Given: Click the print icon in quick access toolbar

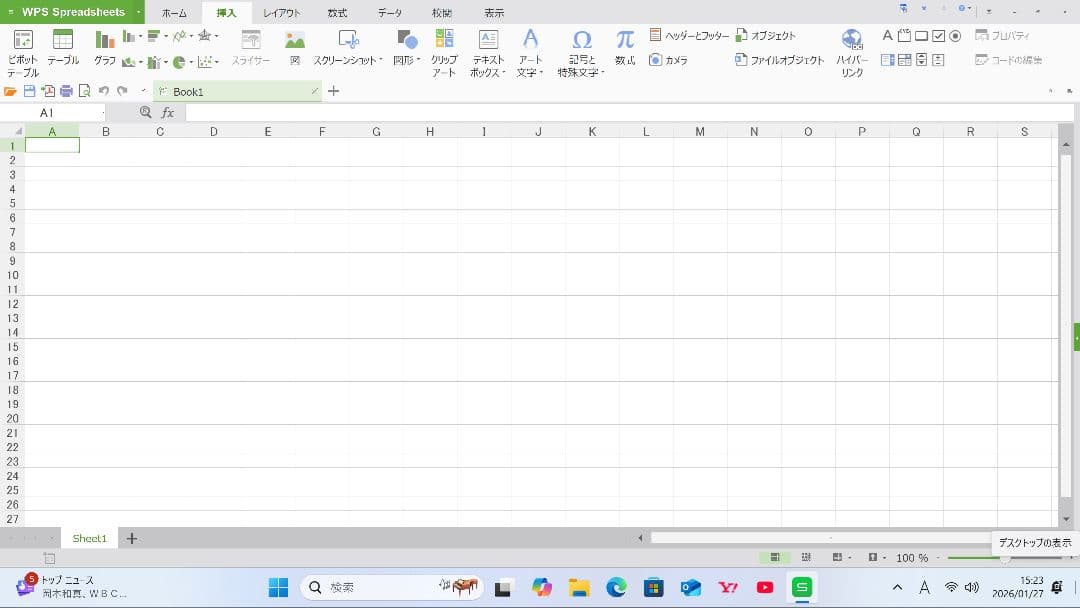Looking at the screenshot, I should [x=66, y=91].
